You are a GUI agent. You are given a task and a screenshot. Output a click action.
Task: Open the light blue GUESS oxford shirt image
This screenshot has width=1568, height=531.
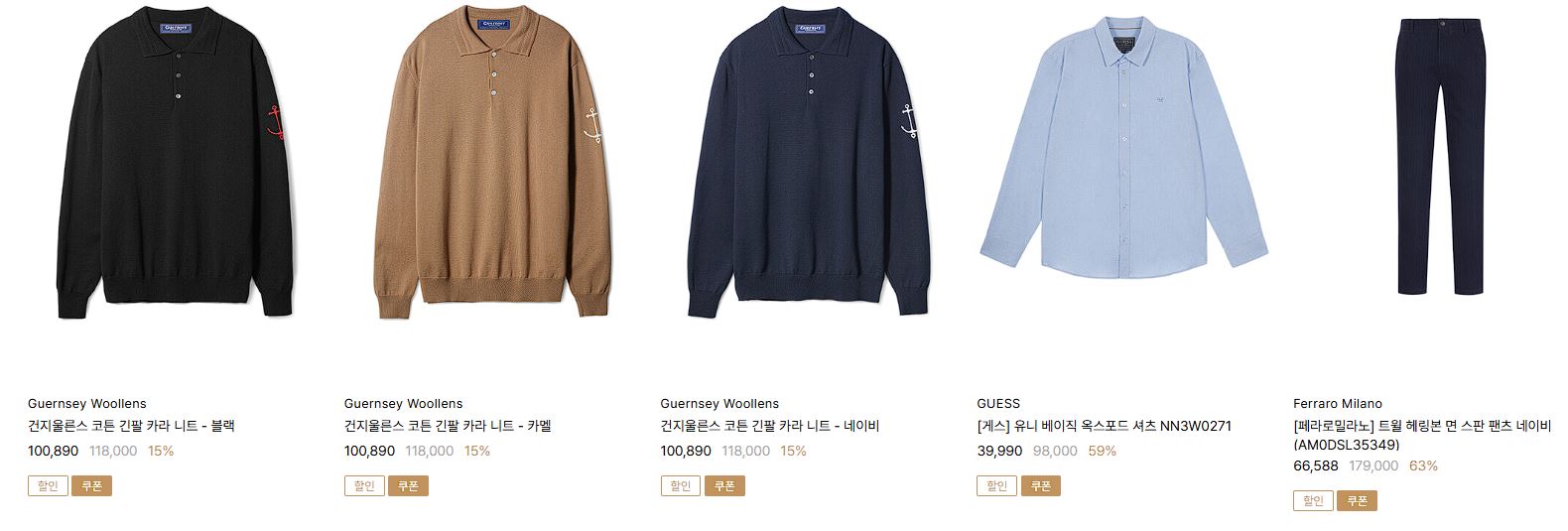click(x=1123, y=149)
